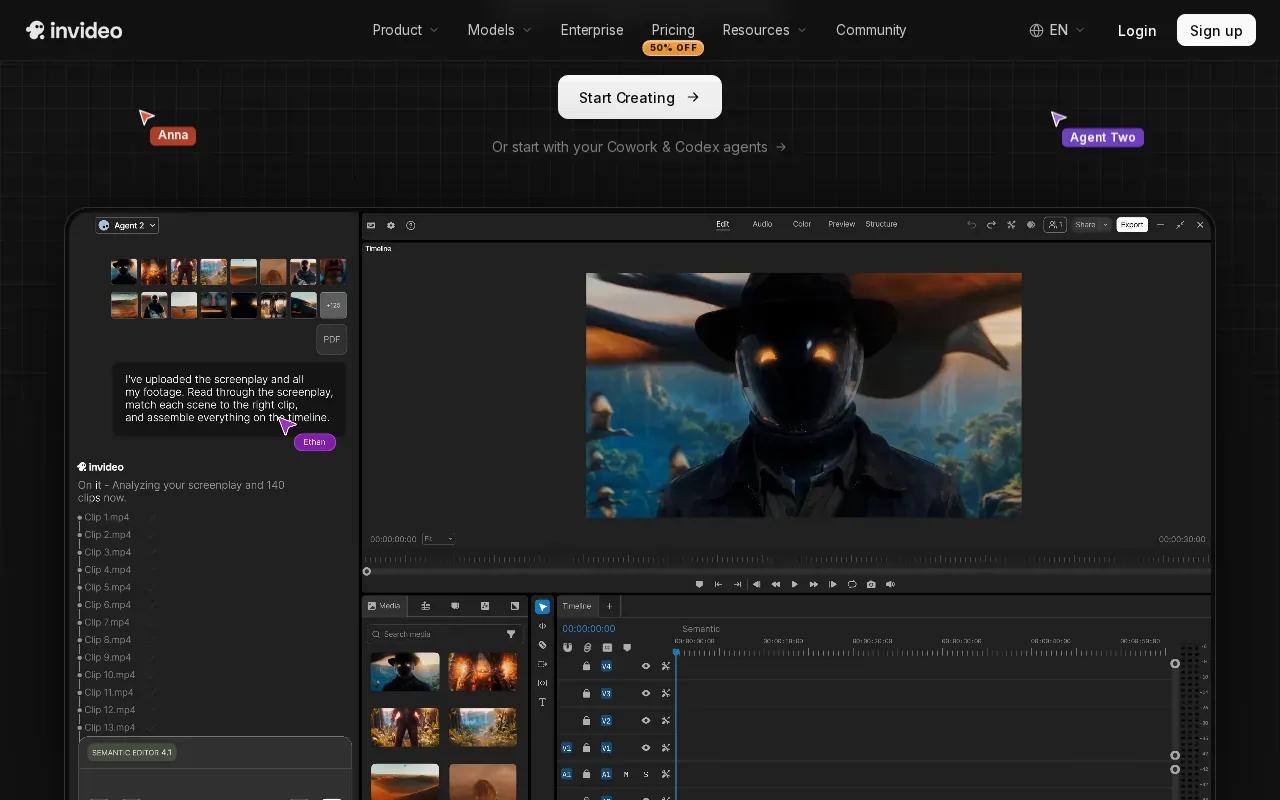Click the redo arrow in the editor header
1280x800 pixels.
coord(991,225)
